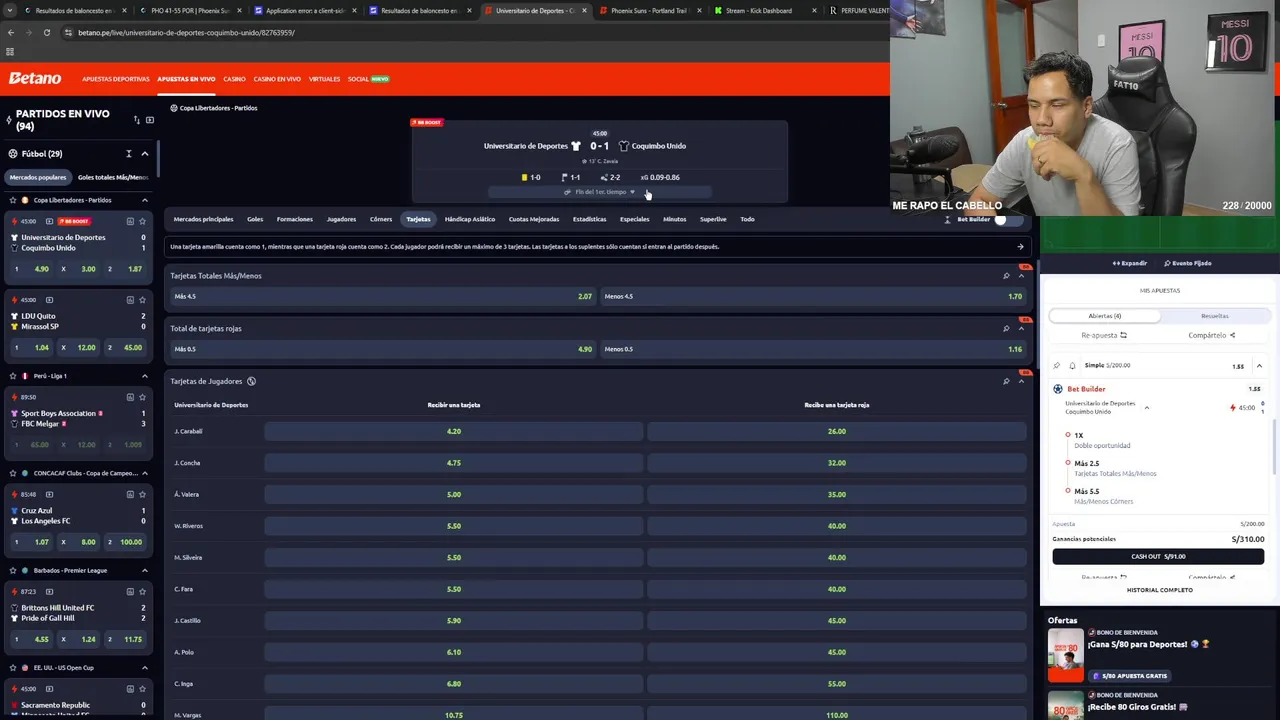Image resolution: width=1280 pixels, height=720 pixels.
Task: Click the ¡Gana S/80 para Deportes! offer thumbnail
Action: [x=1065, y=655]
